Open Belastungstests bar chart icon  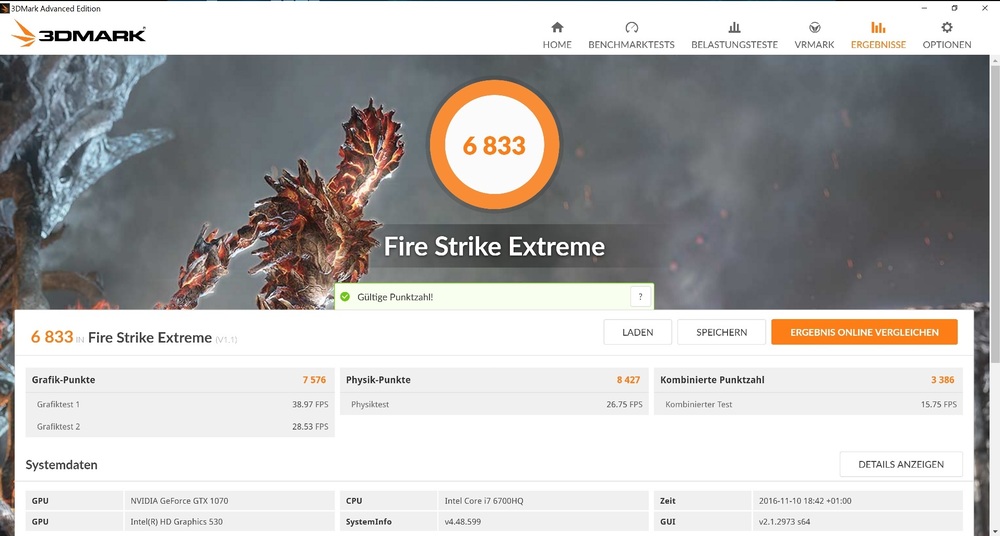(734, 28)
